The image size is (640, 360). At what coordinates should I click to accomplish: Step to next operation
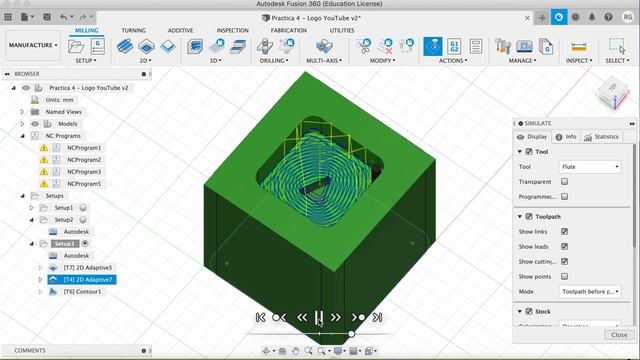point(358,317)
